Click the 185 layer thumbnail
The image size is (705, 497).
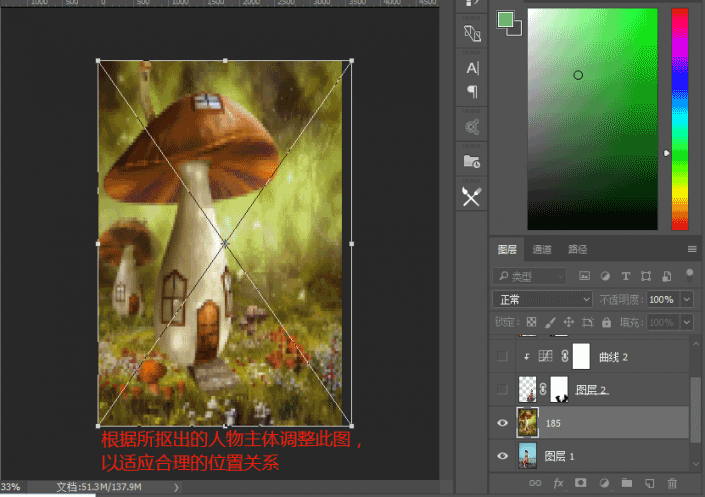tap(527, 423)
